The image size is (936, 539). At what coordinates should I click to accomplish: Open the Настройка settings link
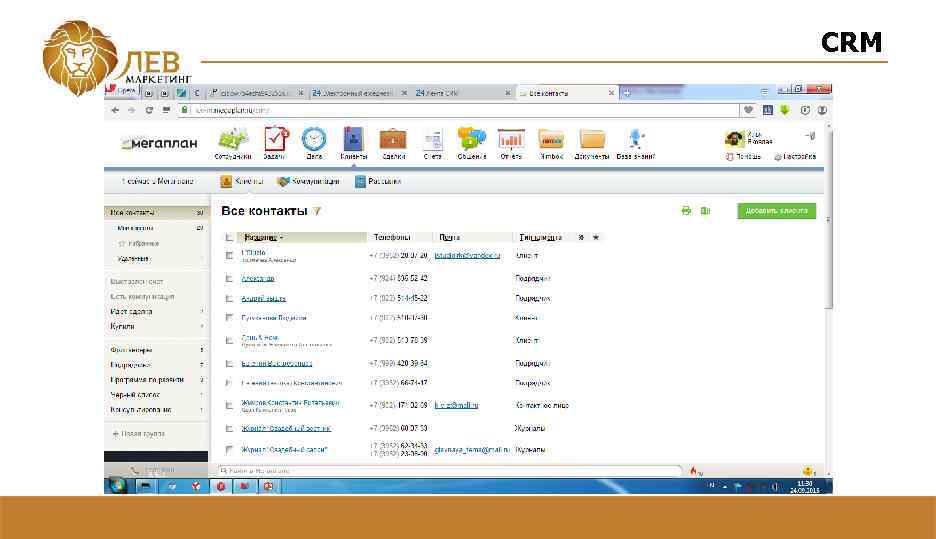[x=795, y=156]
